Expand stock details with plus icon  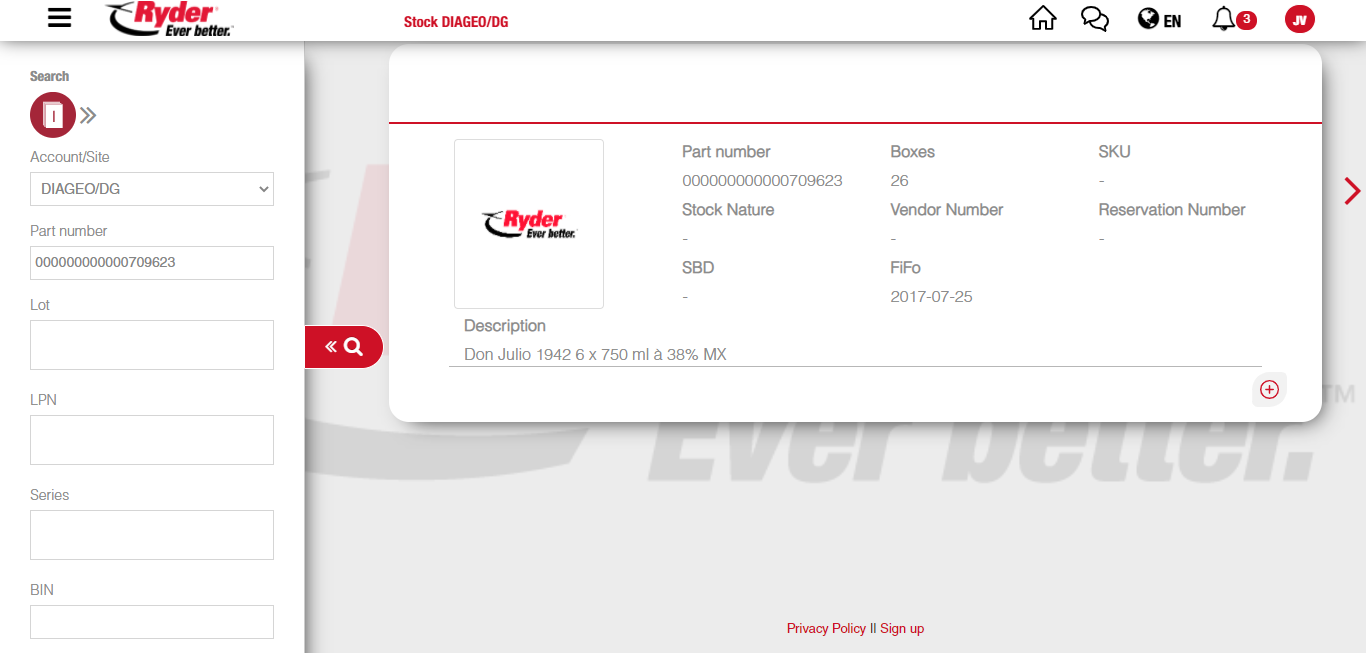[x=1269, y=390]
